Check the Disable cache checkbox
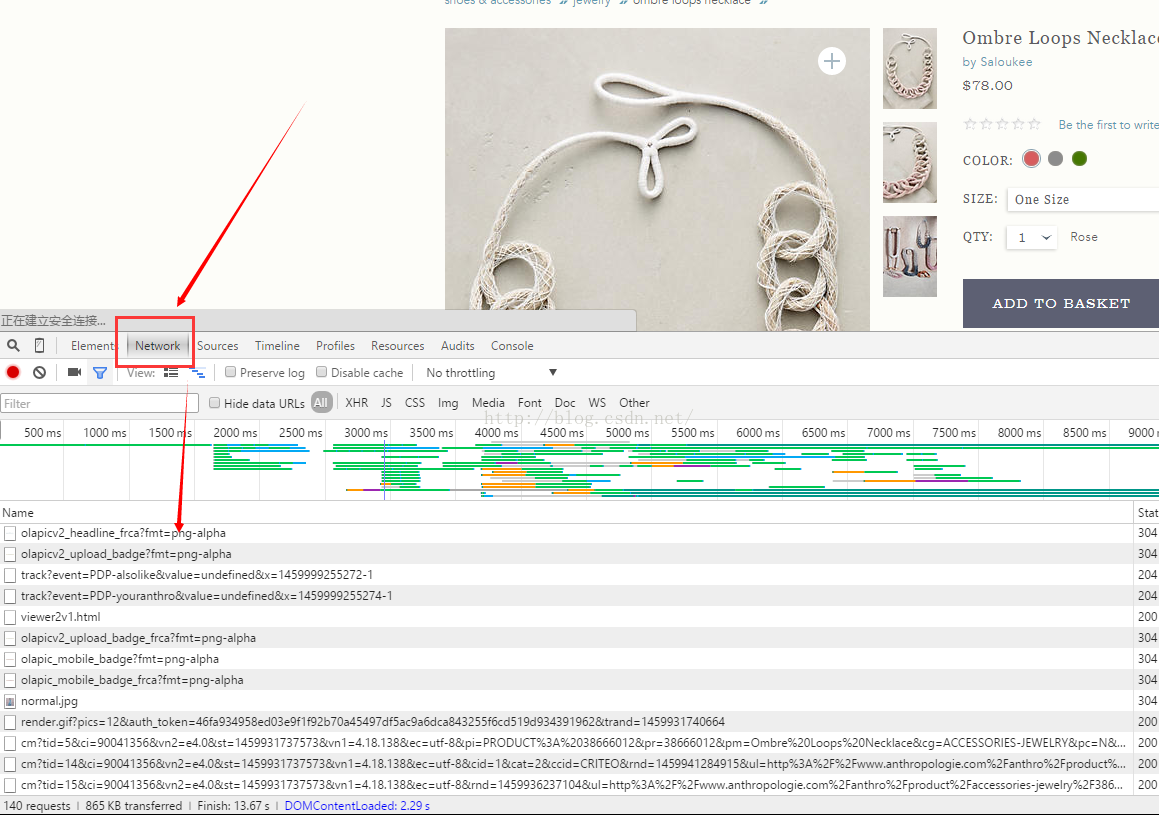 [322, 372]
